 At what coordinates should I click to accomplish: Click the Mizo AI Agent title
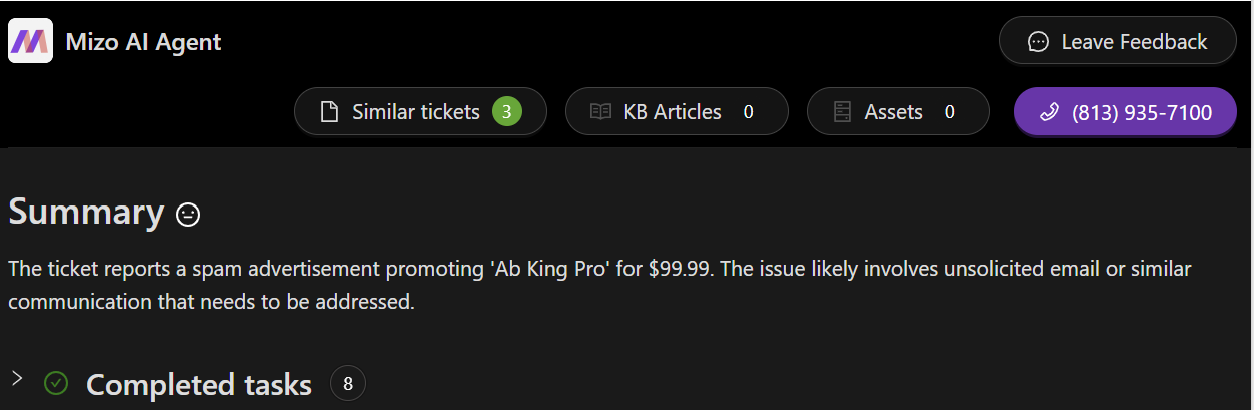[x=143, y=42]
